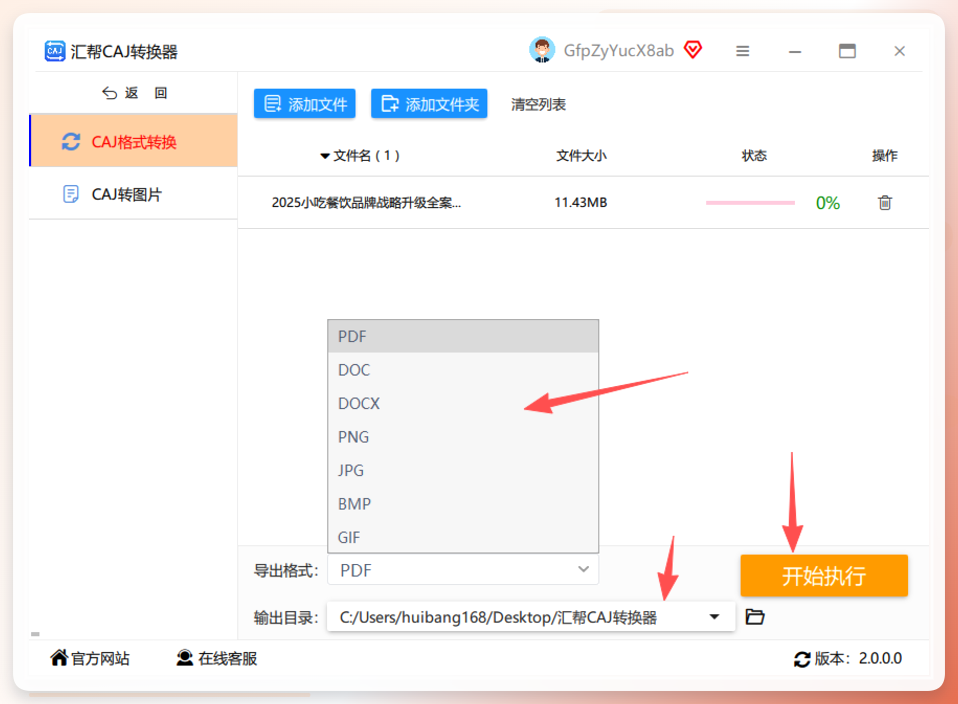This screenshot has height=704, width=958.
Task: Click the 11.43MB file size cell
Action: 580,202
